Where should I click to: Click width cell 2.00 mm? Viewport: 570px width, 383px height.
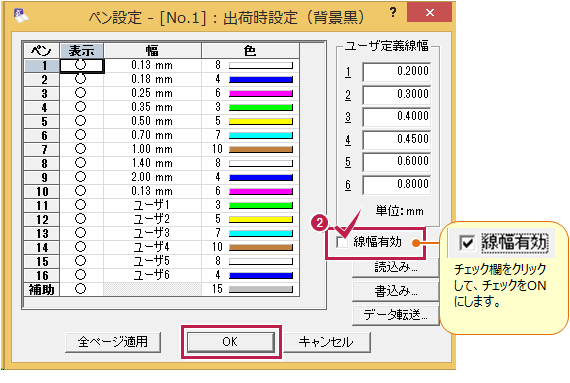pyautogui.click(x=152, y=177)
